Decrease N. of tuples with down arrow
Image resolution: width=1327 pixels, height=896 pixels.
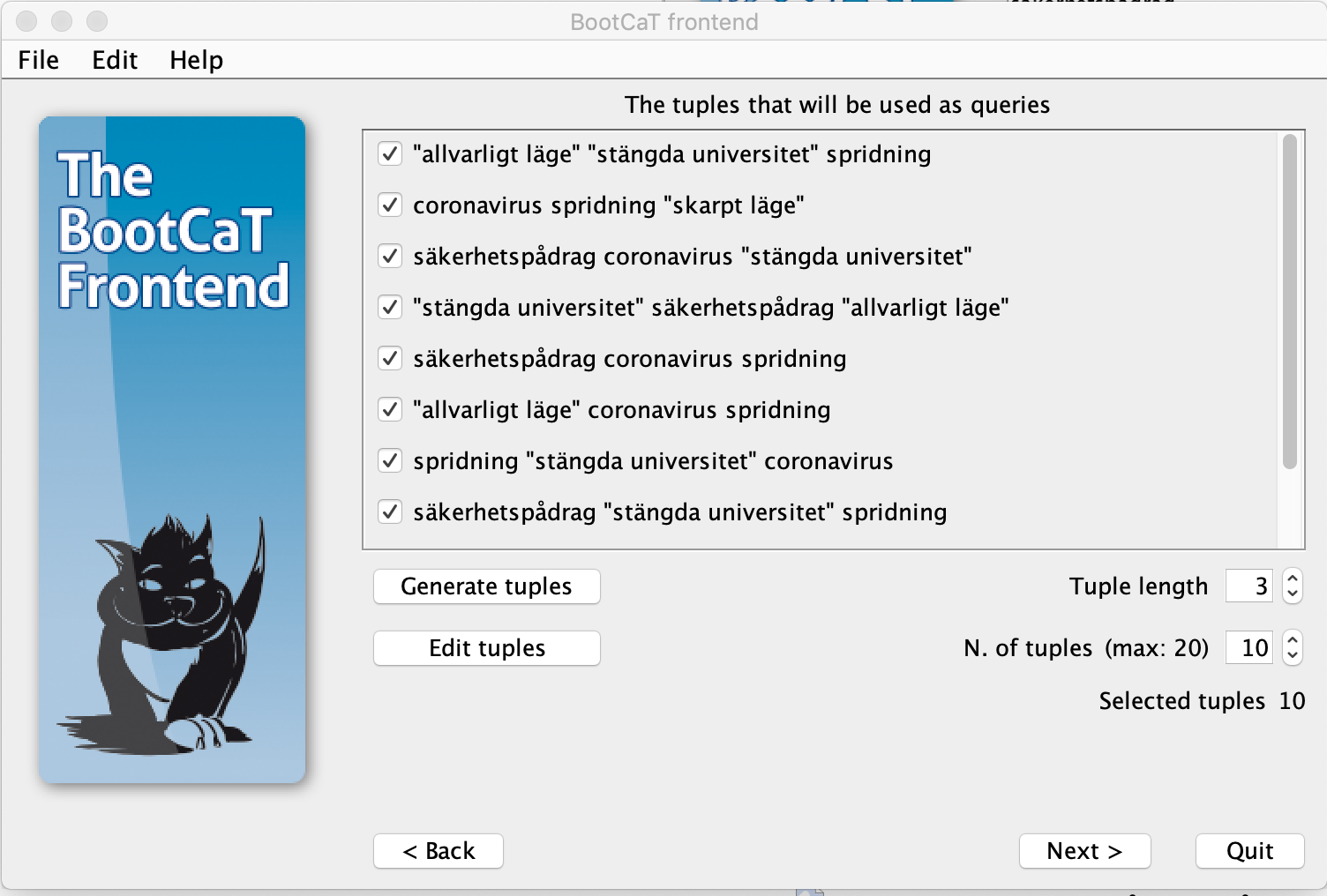point(1293,656)
